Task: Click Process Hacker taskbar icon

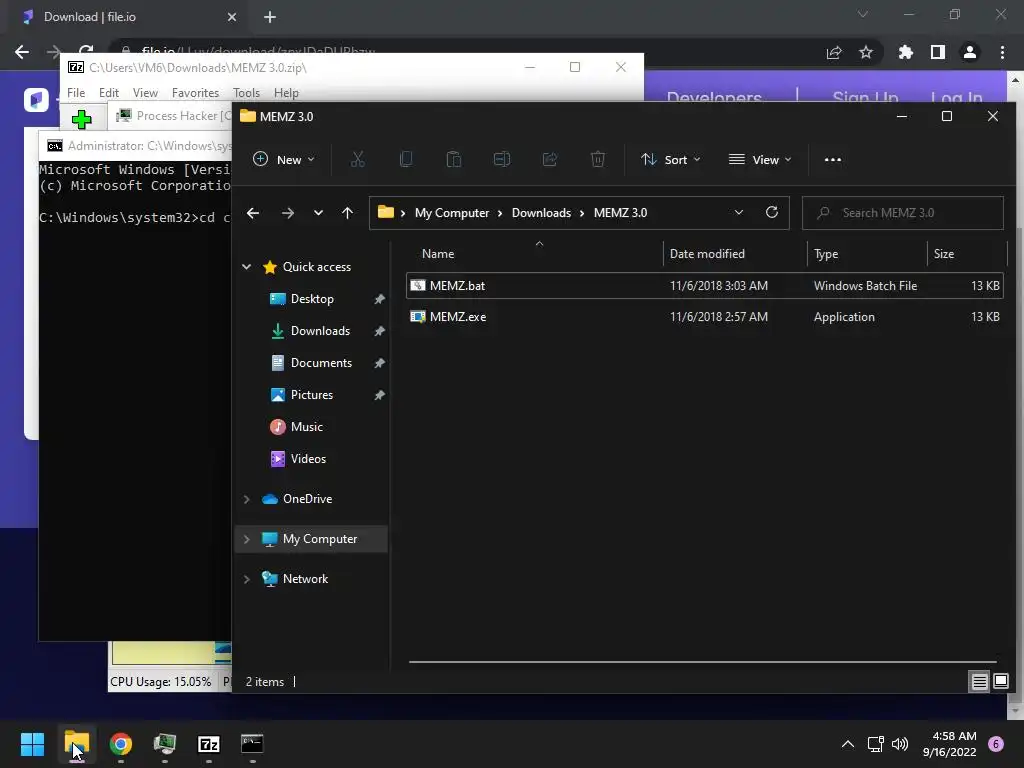Action: click(165, 743)
